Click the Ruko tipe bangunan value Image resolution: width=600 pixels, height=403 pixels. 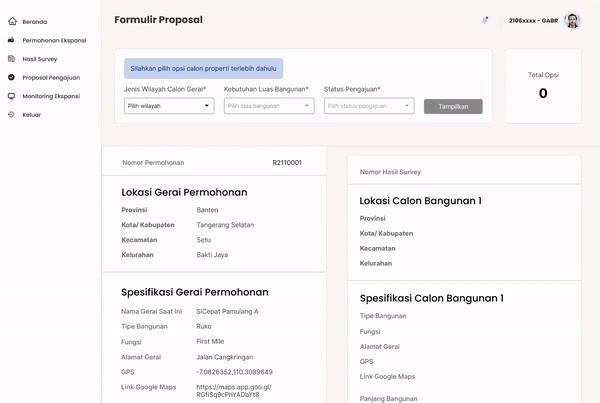[x=204, y=326]
